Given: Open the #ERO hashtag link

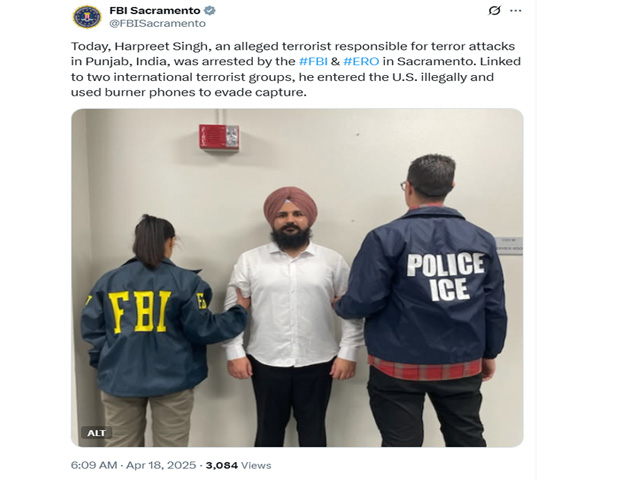Looking at the screenshot, I should pyautogui.click(x=361, y=61).
